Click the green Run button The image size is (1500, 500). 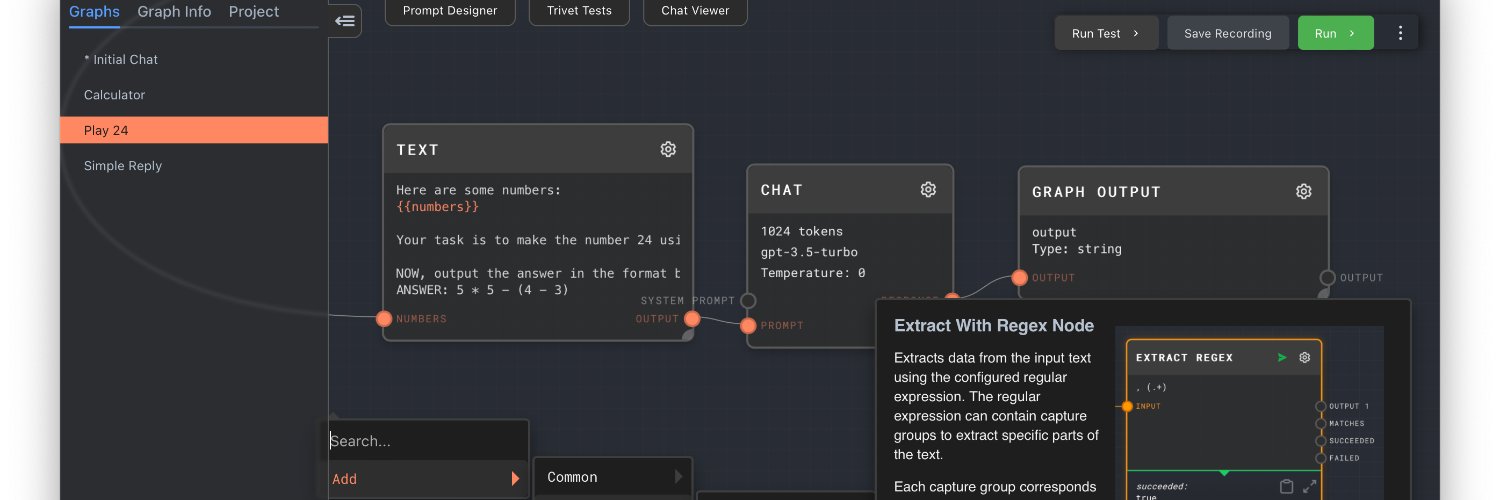1335,33
